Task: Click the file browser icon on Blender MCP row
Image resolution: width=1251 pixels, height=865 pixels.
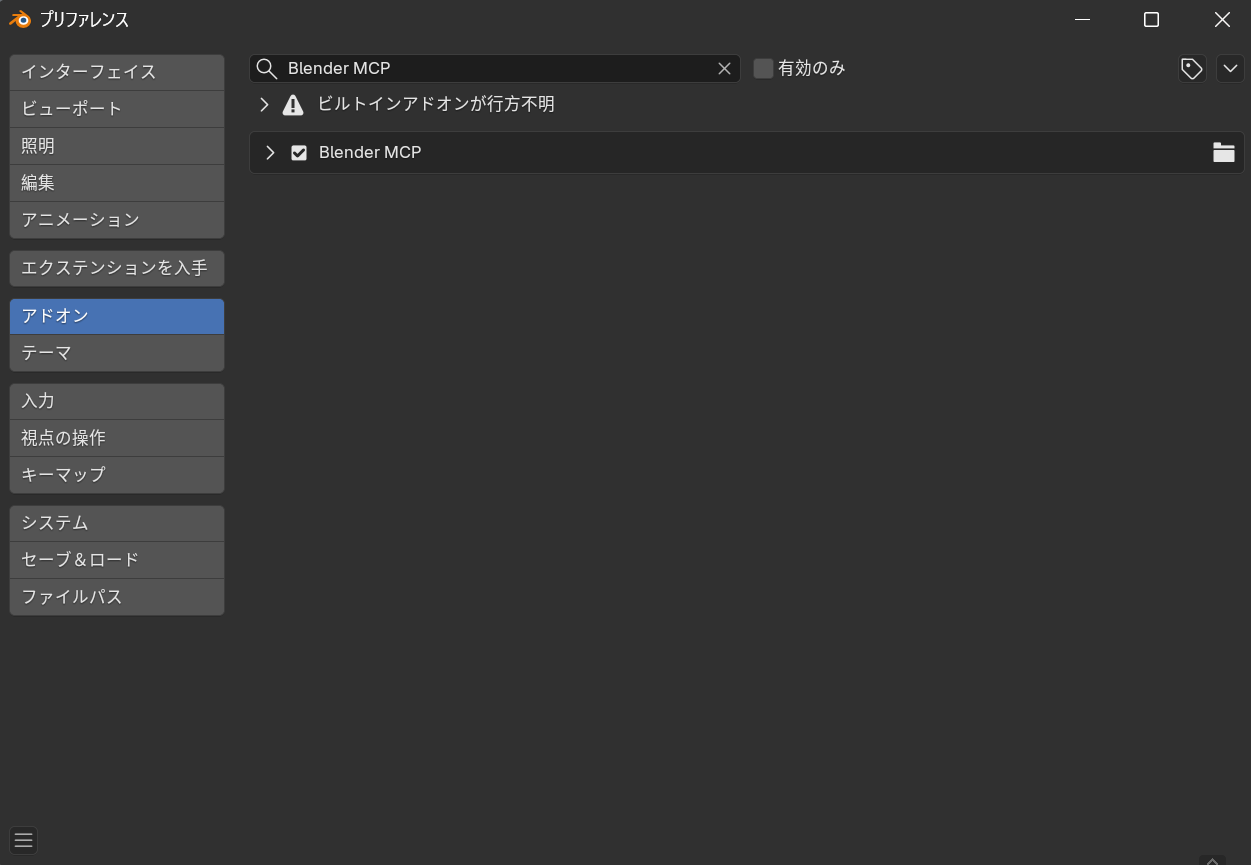Action: 1223,152
